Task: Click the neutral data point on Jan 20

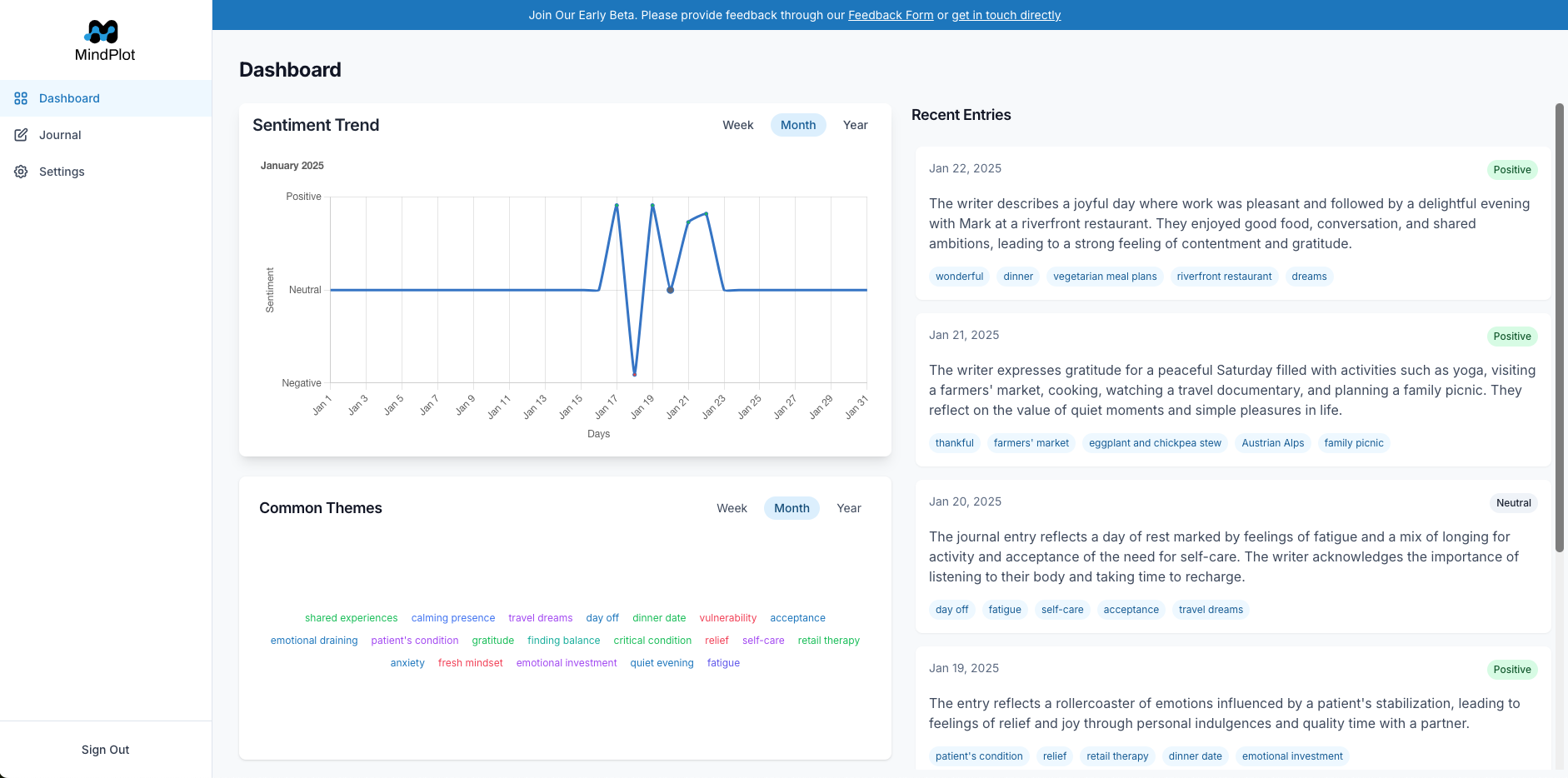Action: 670,290
